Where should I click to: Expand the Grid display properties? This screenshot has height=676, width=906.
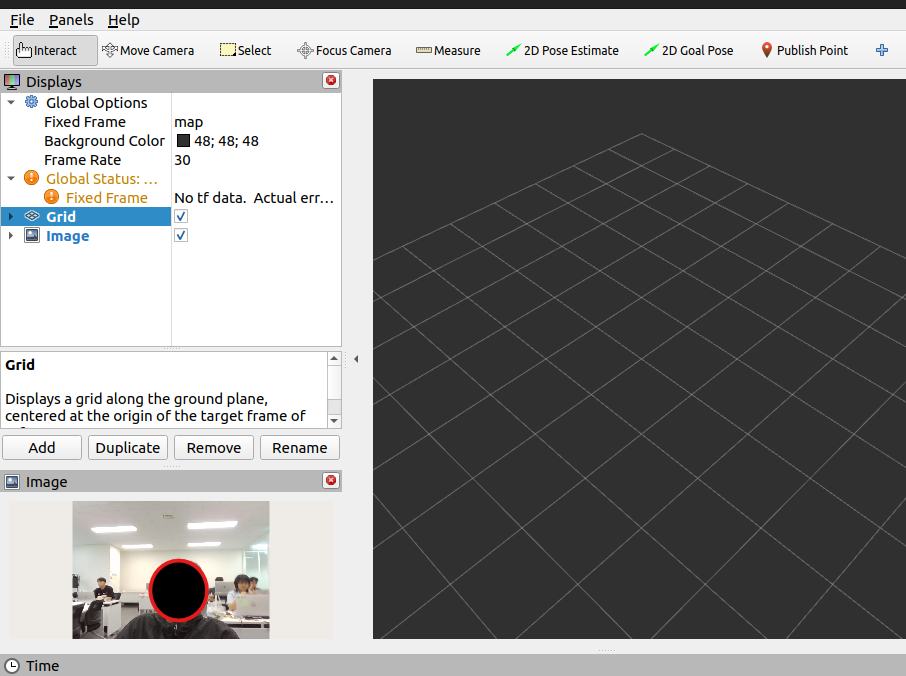11,217
